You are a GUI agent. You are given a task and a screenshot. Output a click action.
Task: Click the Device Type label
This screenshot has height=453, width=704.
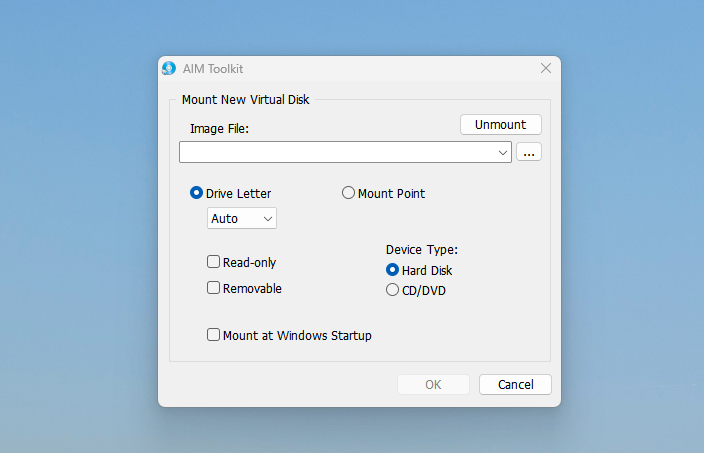click(x=421, y=249)
